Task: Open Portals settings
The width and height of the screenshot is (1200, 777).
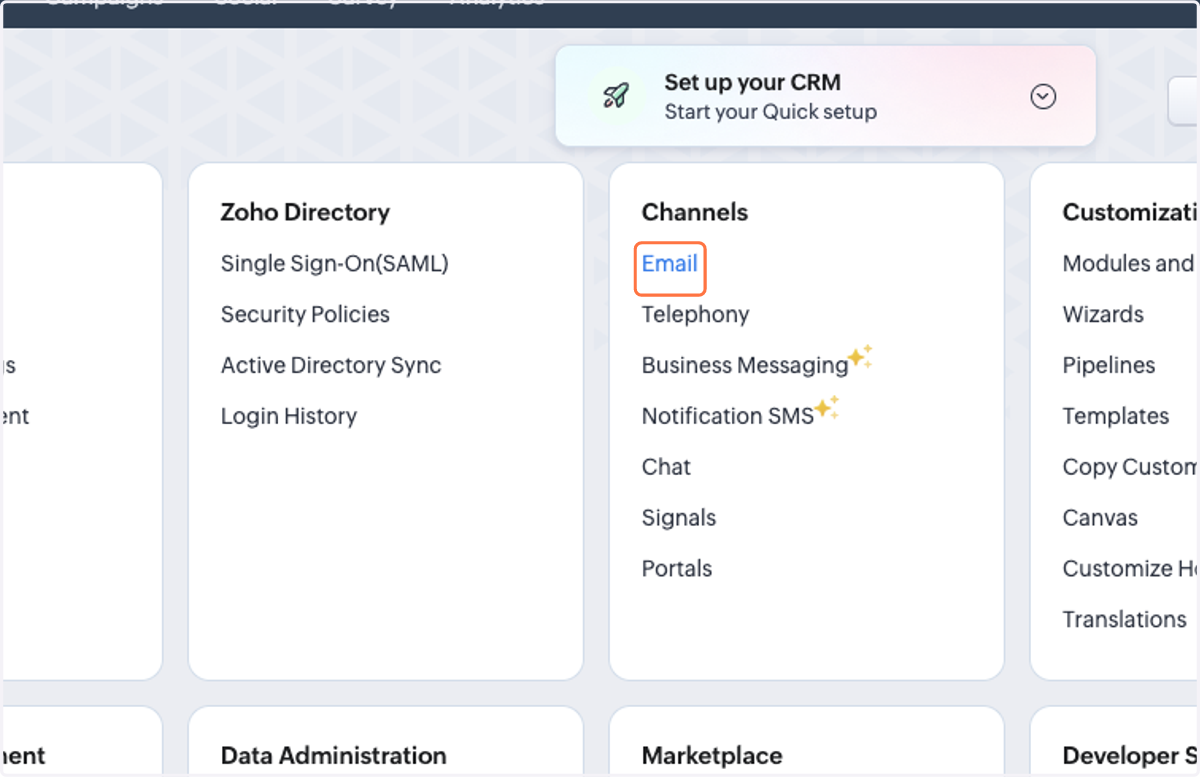Action: pyautogui.click(x=677, y=568)
